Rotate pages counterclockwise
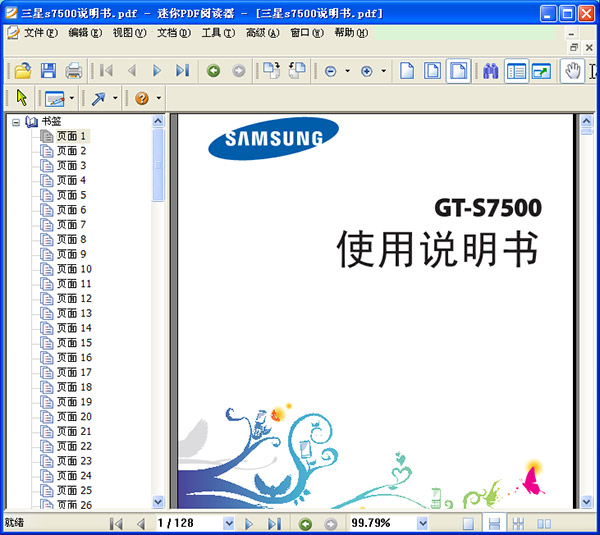Viewport: 600px width, 535px height. [297, 71]
